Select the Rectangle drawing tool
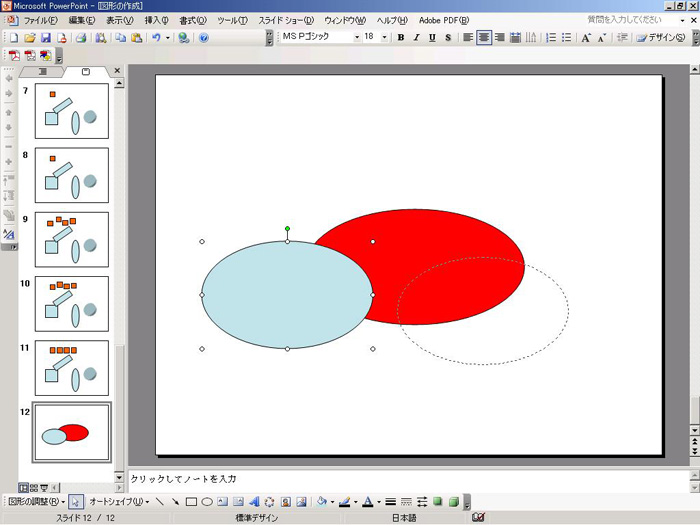700x525 pixels. [191, 502]
